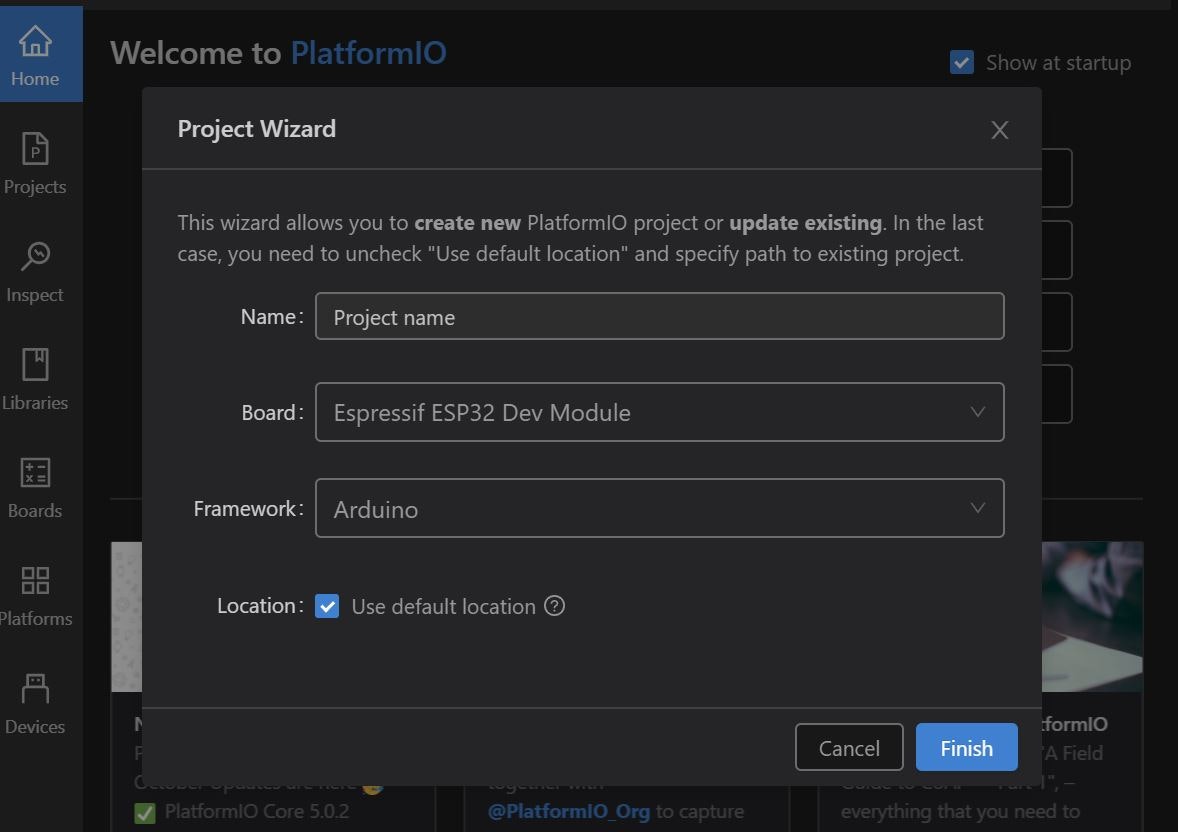Open the @PlatformIO_Org link
This screenshot has height=832, width=1178.
(568, 811)
